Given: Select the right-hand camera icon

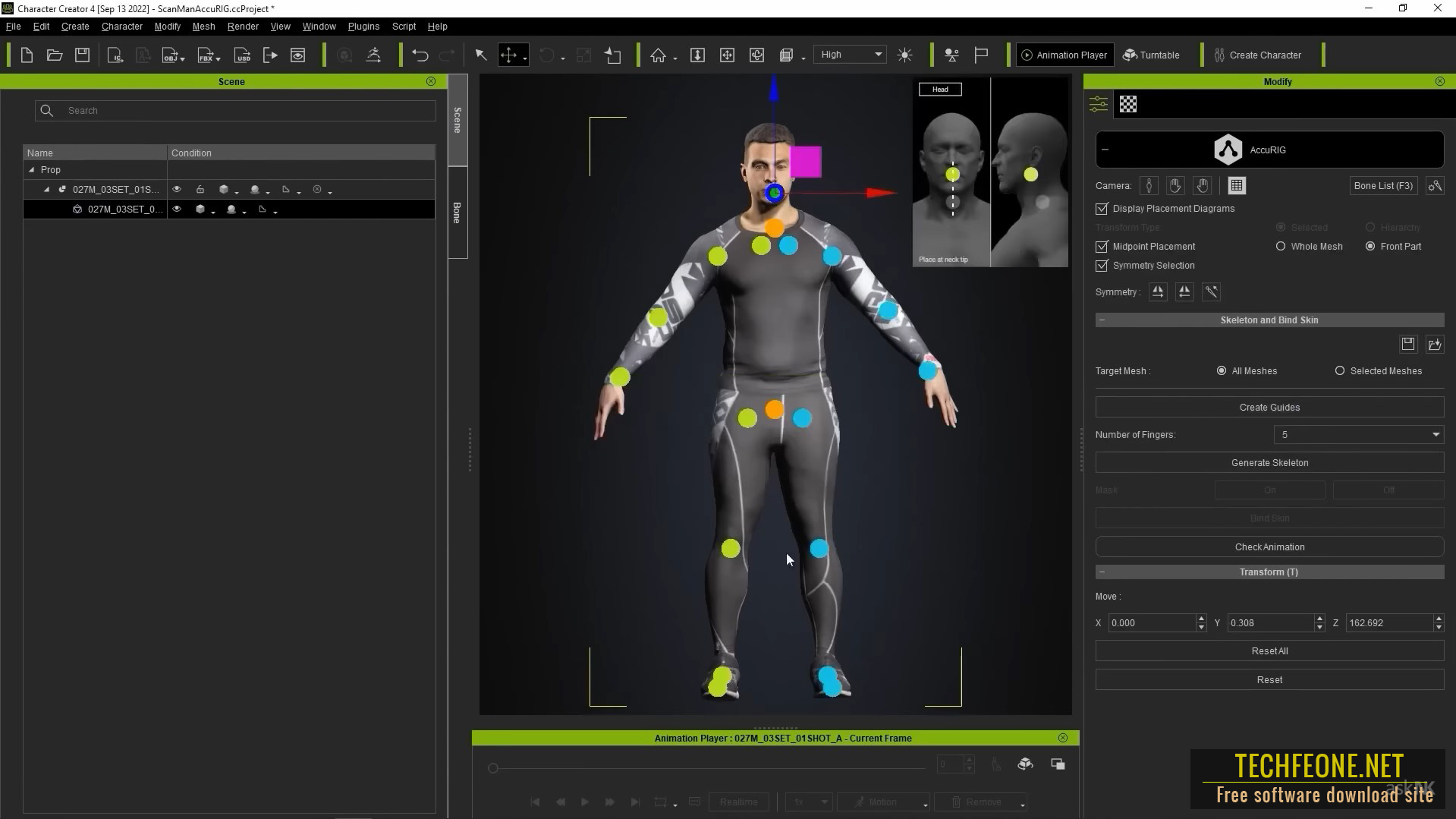Looking at the screenshot, I should click(x=1203, y=185).
